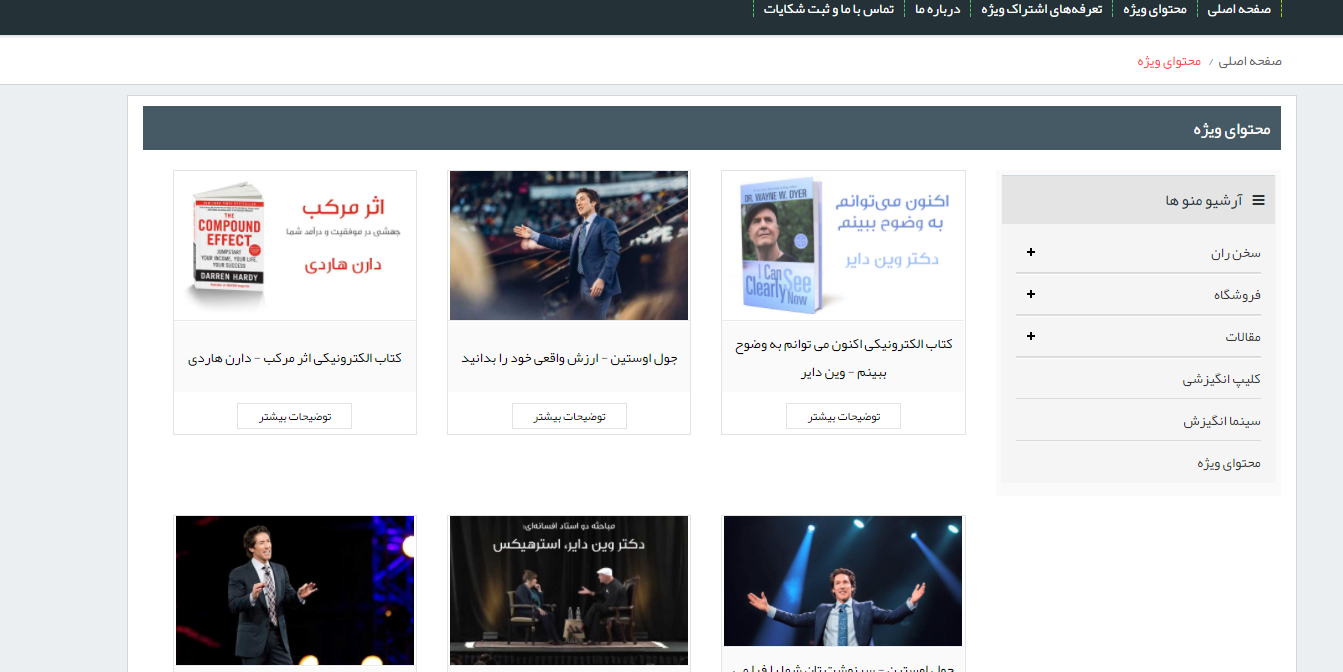Go to صفحه اصلی in top navigation
The height and width of the screenshot is (672, 1343).
click(x=1239, y=9)
